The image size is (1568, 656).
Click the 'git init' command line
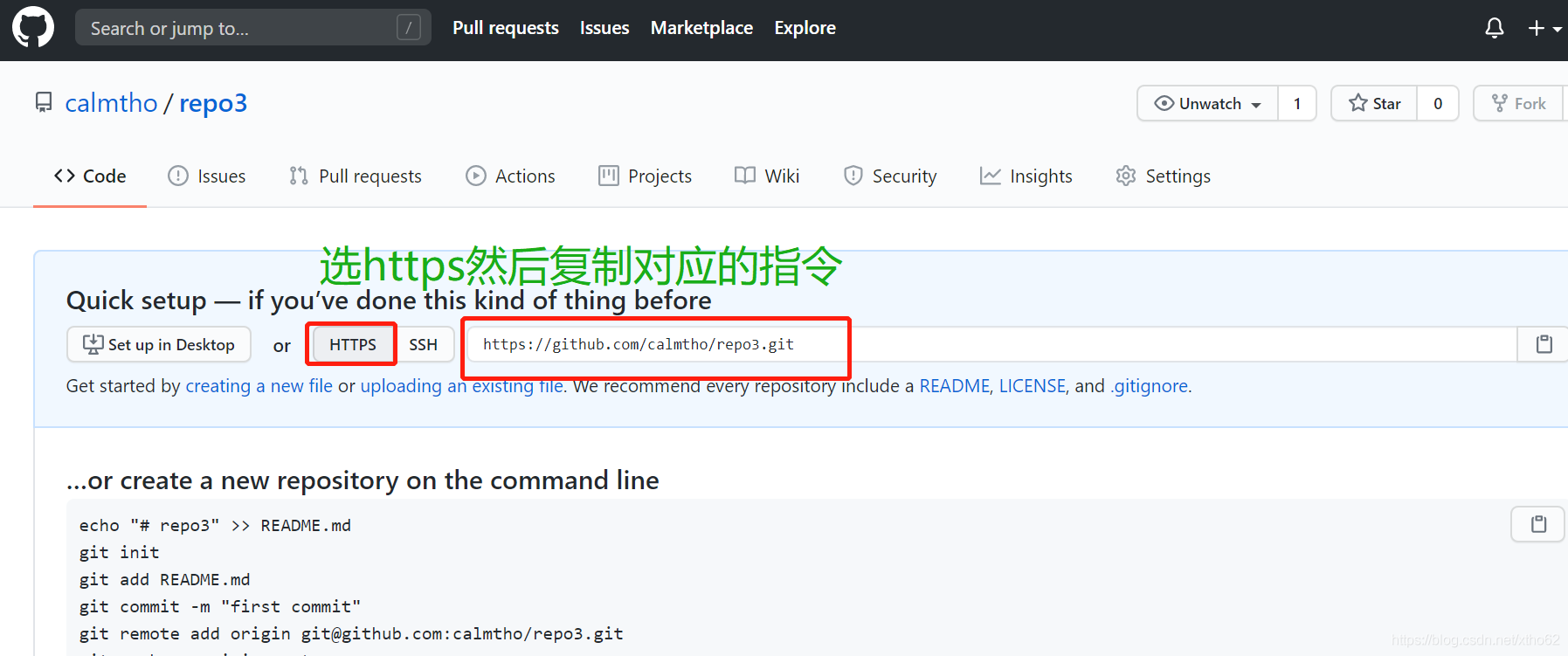pyautogui.click(x=120, y=552)
